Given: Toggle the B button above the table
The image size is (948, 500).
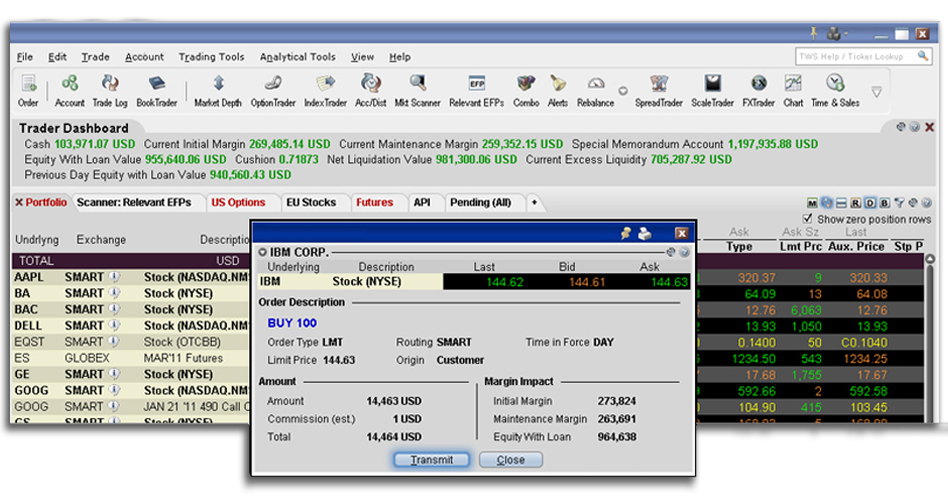Looking at the screenshot, I should pyautogui.click(x=884, y=203).
